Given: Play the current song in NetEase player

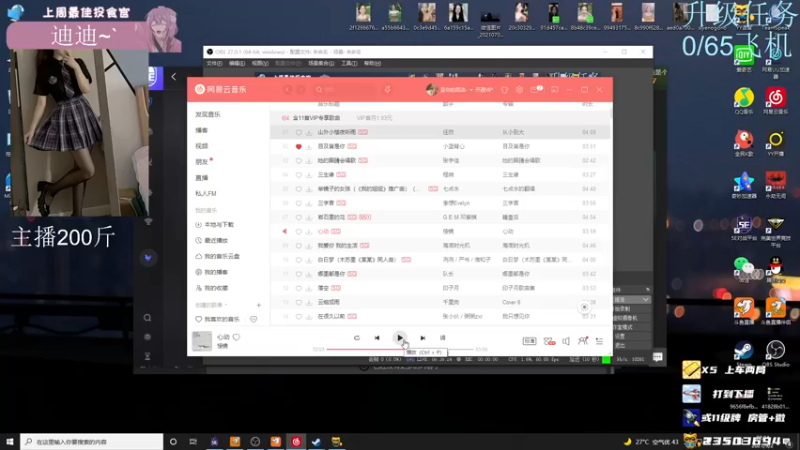Looking at the screenshot, I should [399, 337].
